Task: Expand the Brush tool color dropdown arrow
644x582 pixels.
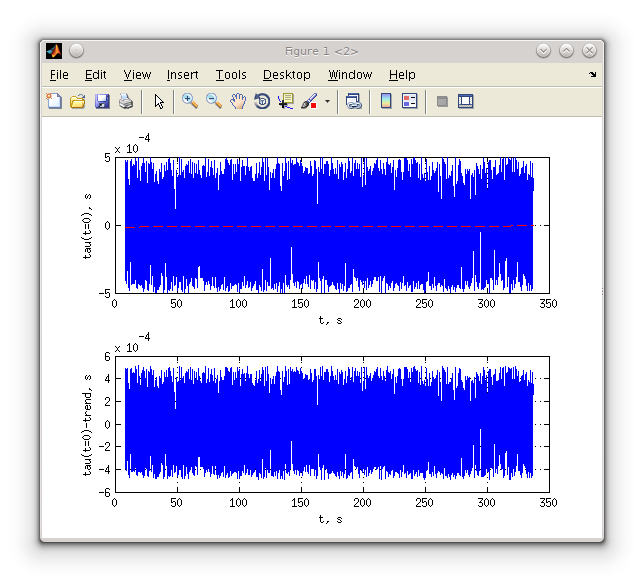Action: tap(327, 102)
